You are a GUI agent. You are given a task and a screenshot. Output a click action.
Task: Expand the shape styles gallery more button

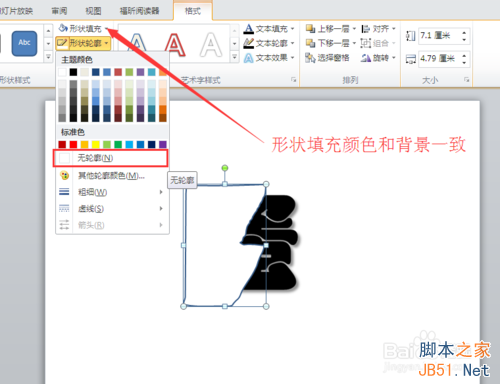(48, 57)
